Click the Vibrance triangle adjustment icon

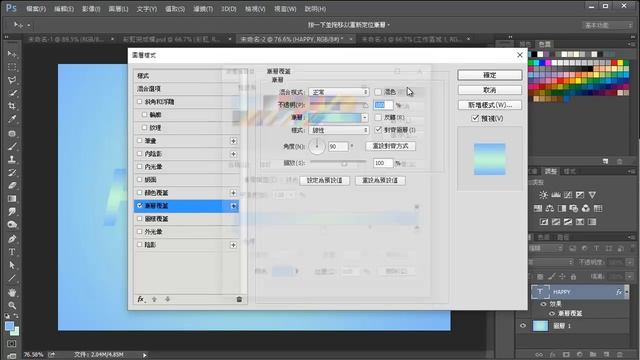coord(592,195)
